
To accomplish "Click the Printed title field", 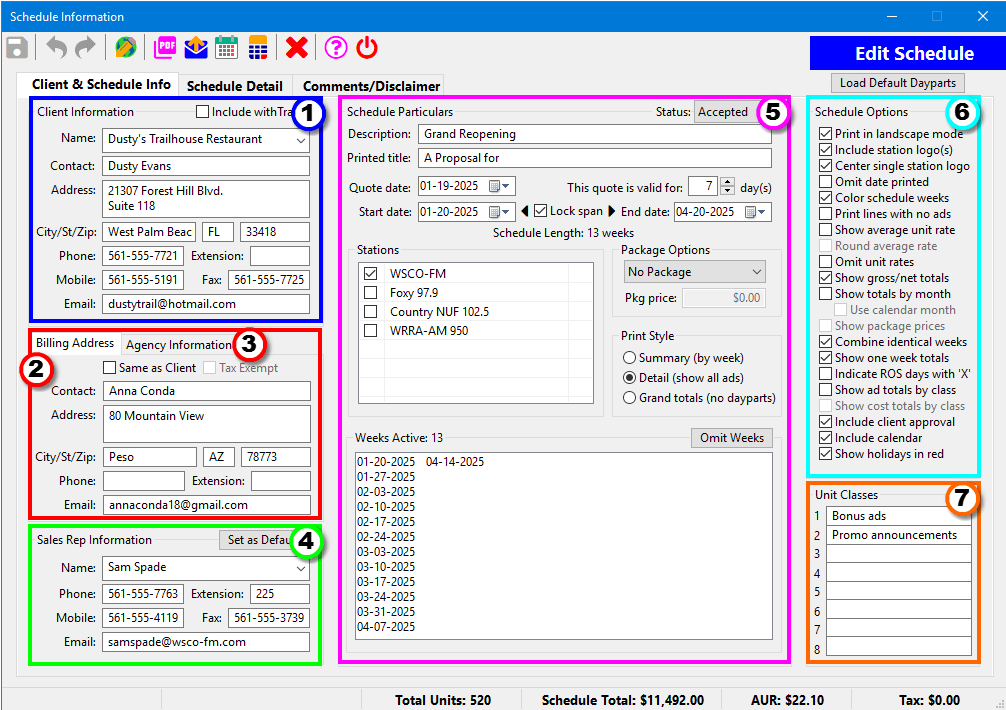I will click(x=595, y=158).
